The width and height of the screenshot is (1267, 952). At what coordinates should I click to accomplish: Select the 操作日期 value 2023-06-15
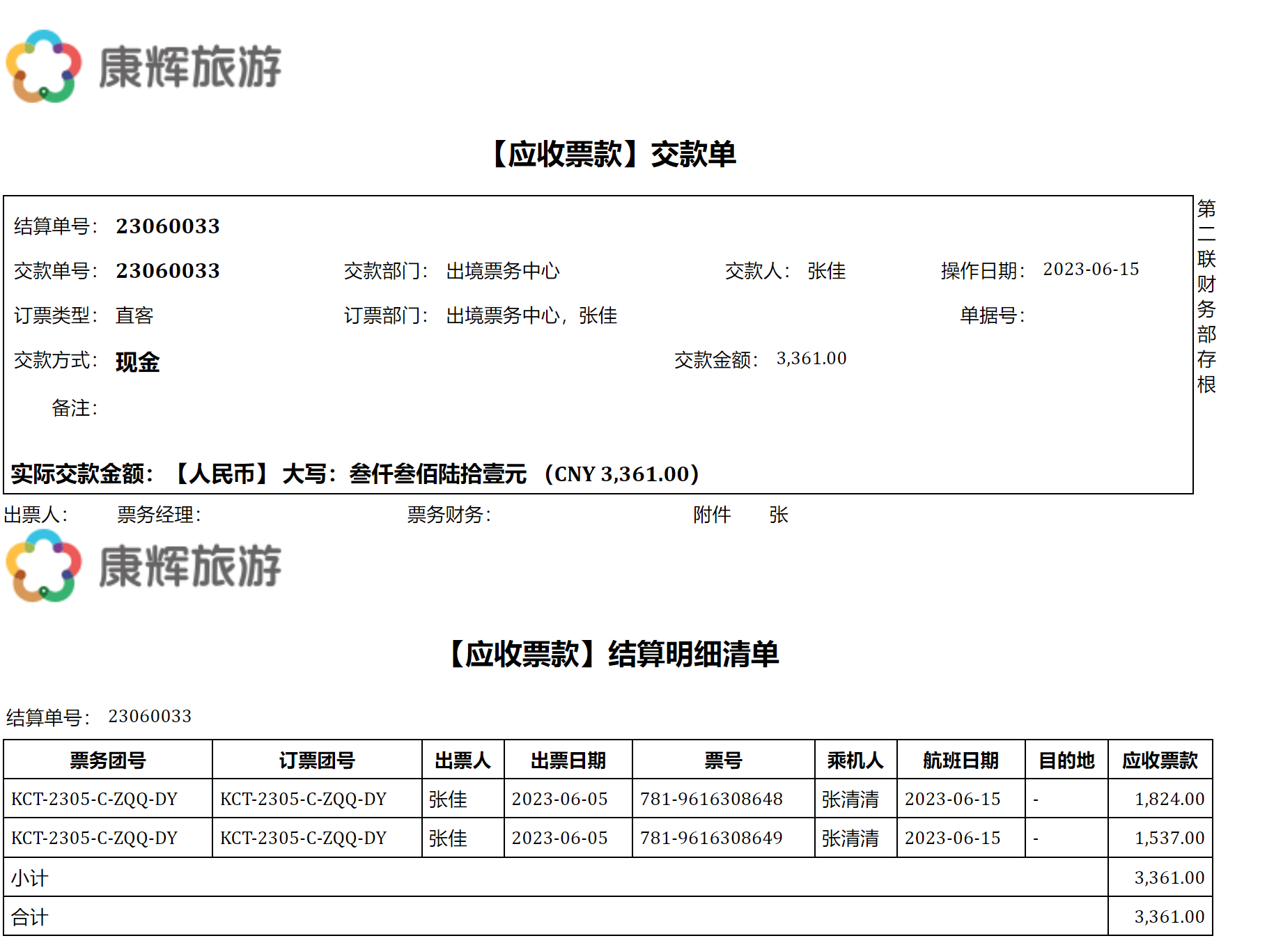(1091, 270)
